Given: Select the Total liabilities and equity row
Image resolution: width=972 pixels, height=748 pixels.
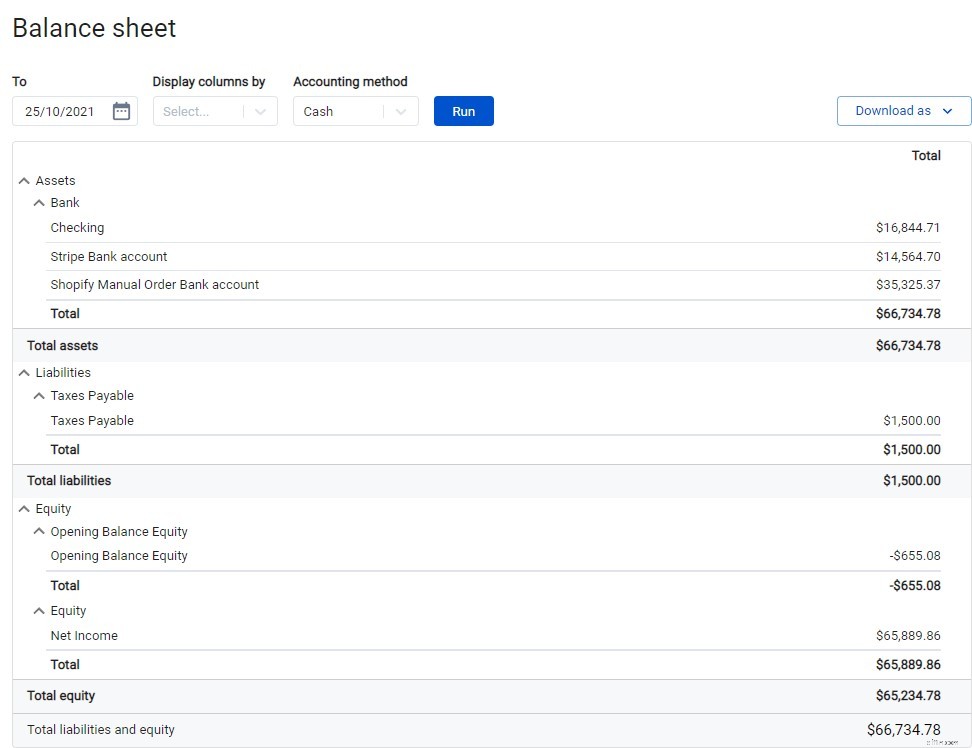Looking at the screenshot, I should pyautogui.click(x=100, y=729).
